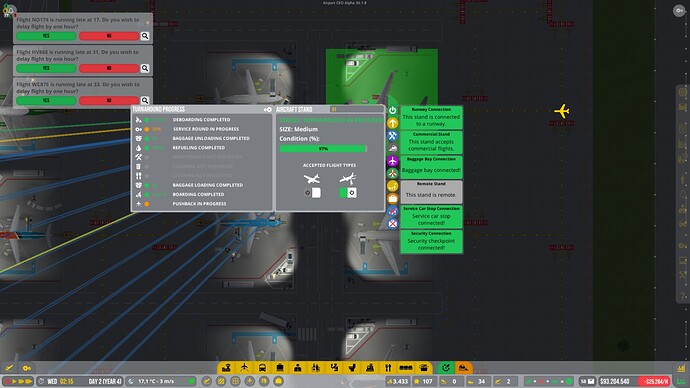Viewport: 690px width, 388px height.
Task: Click the stand condition 97% bar
Action: pyautogui.click(x=323, y=149)
